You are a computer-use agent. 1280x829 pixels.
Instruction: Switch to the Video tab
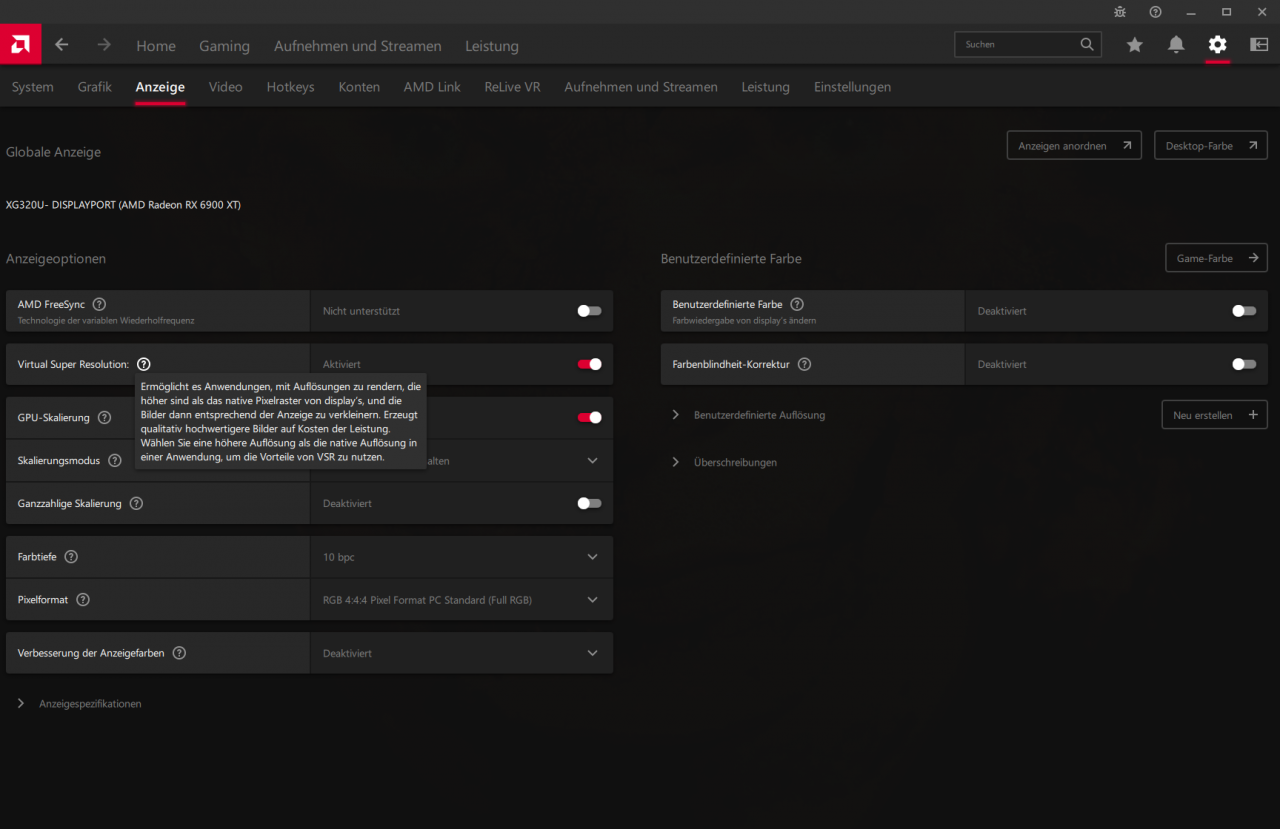click(x=226, y=87)
